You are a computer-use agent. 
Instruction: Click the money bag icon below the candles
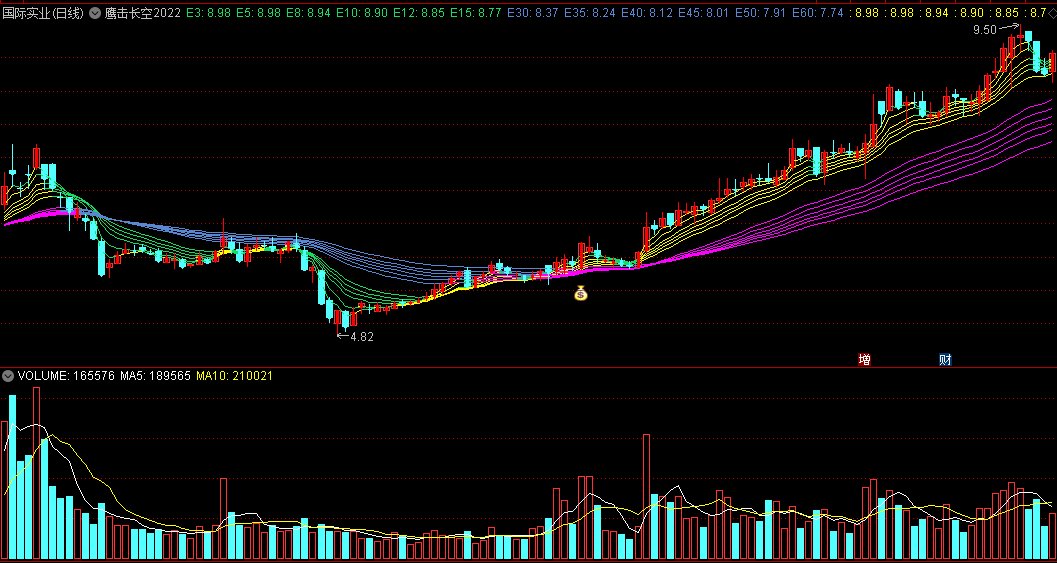581,293
